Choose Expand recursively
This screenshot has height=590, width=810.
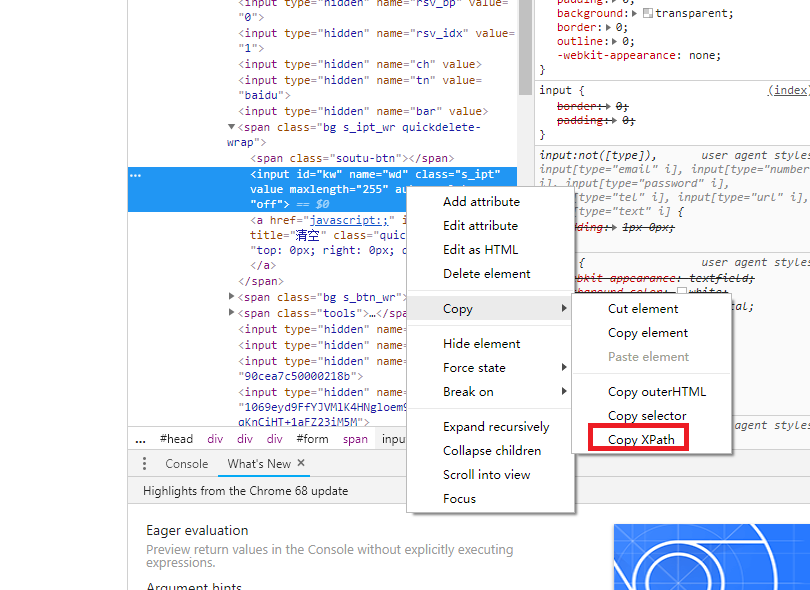[496, 427]
